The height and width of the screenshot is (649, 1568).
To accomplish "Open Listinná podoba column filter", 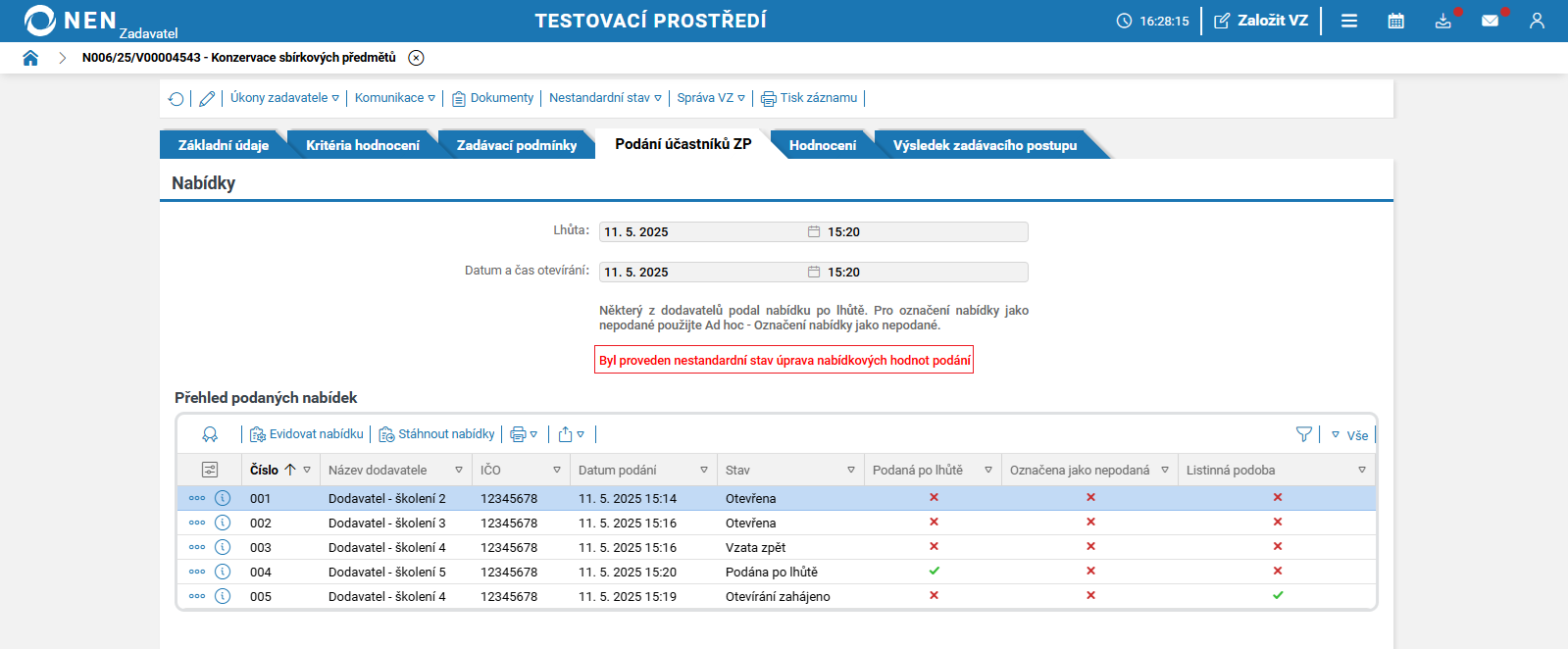I will pos(1362,470).
